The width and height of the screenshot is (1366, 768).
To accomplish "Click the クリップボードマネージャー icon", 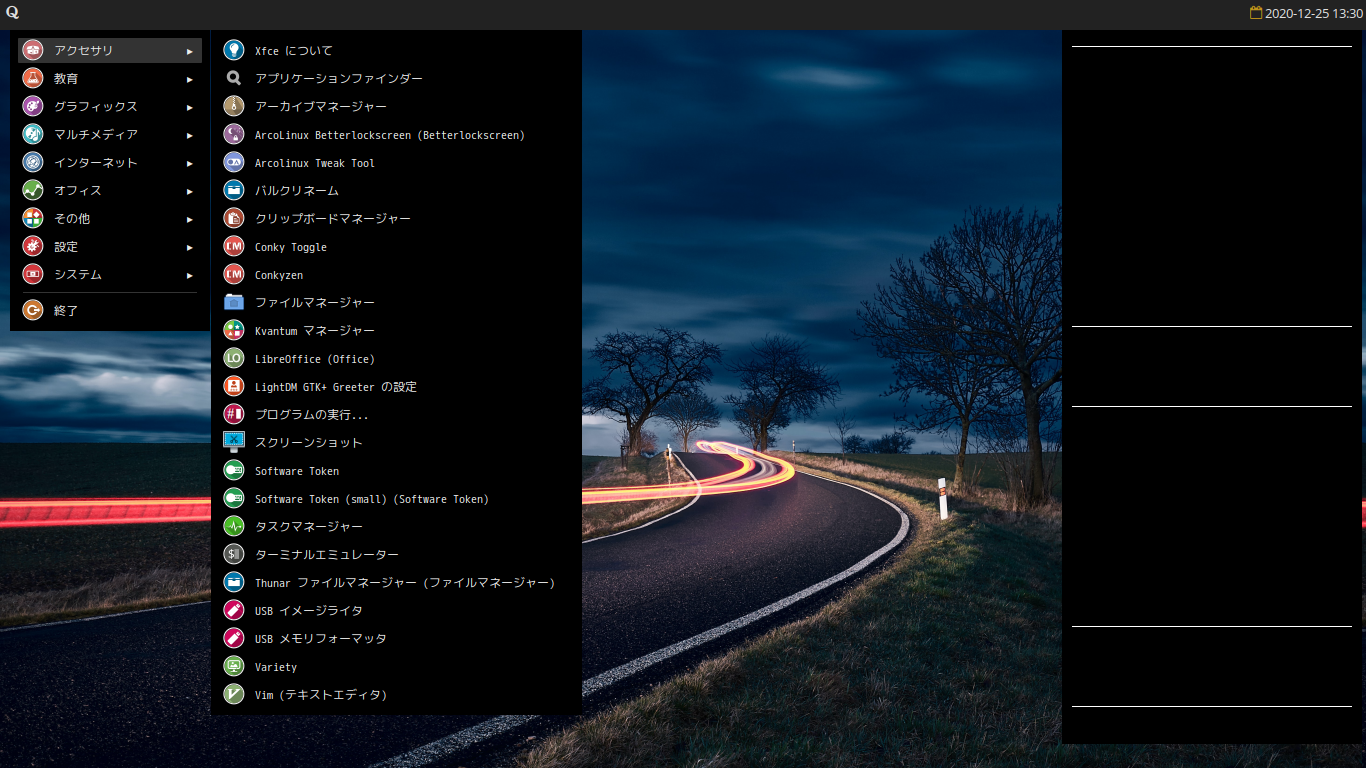I will [233, 218].
